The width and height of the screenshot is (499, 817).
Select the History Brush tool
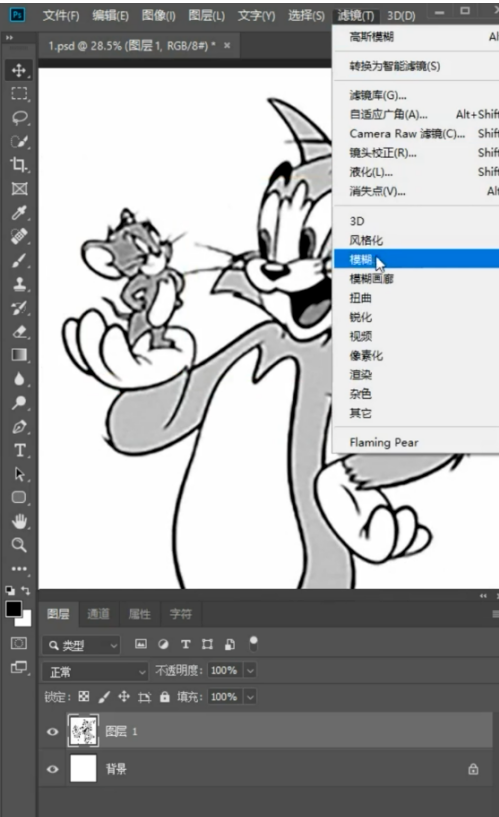point(19,307)
